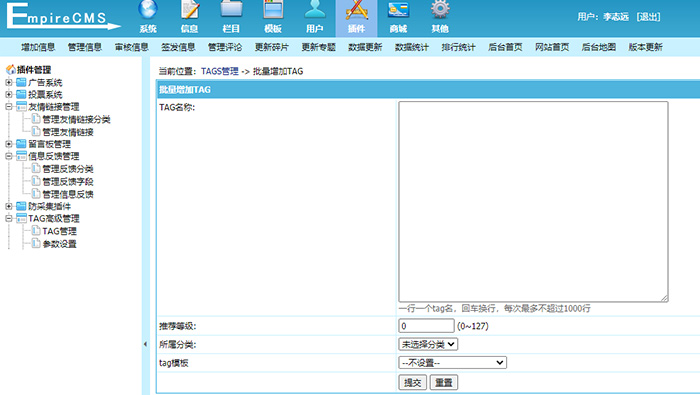
Task: Open the tag模板 dropdown
Action: coord(452,362)
